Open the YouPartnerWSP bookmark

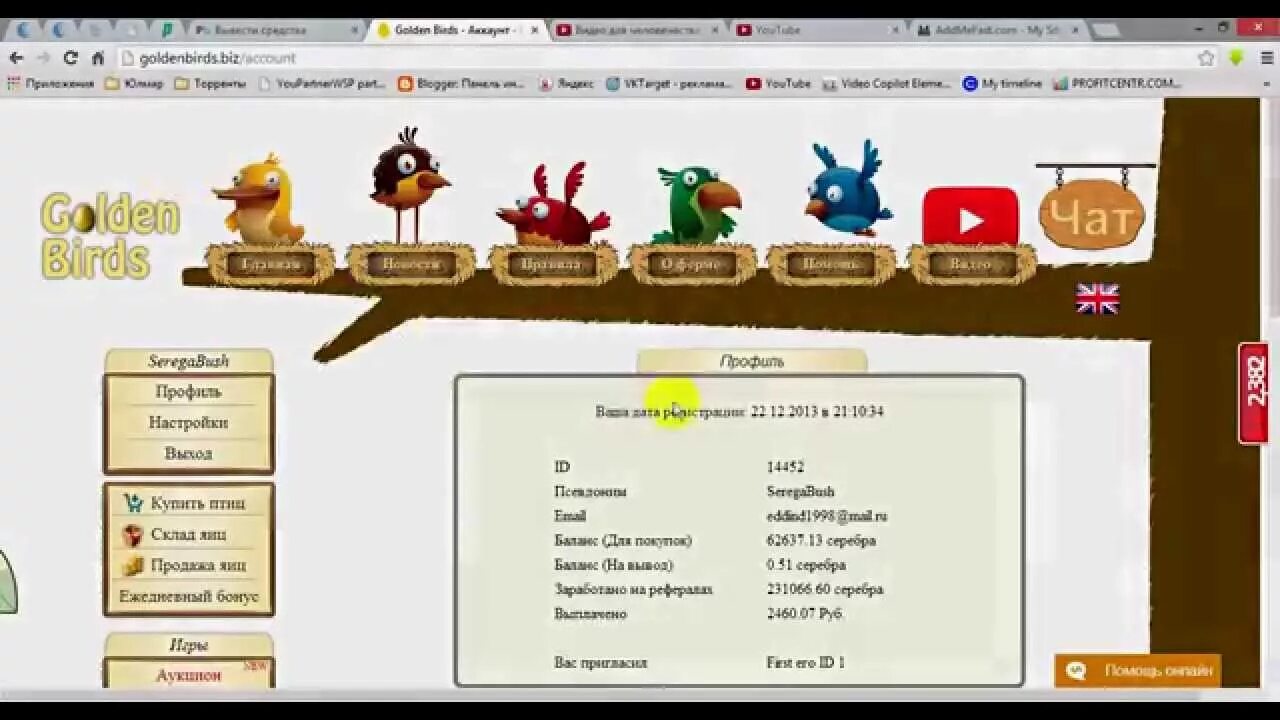coord(322,84)
